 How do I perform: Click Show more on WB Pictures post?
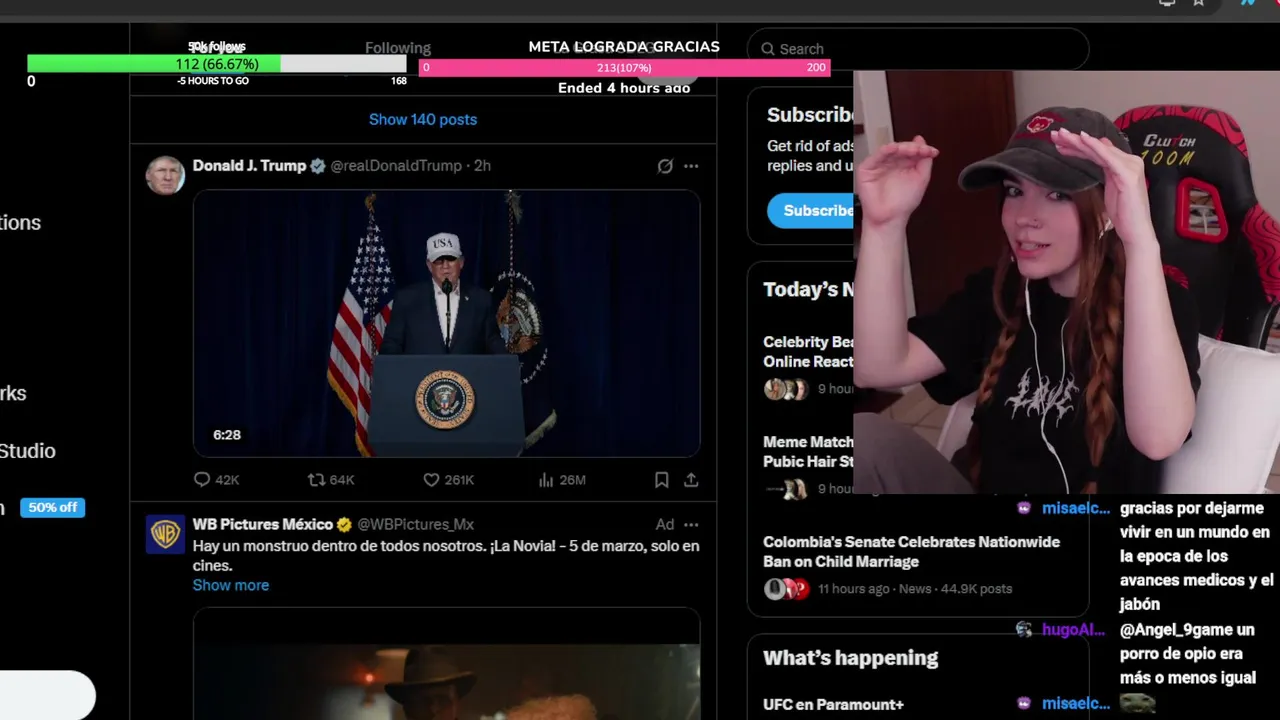231,585
